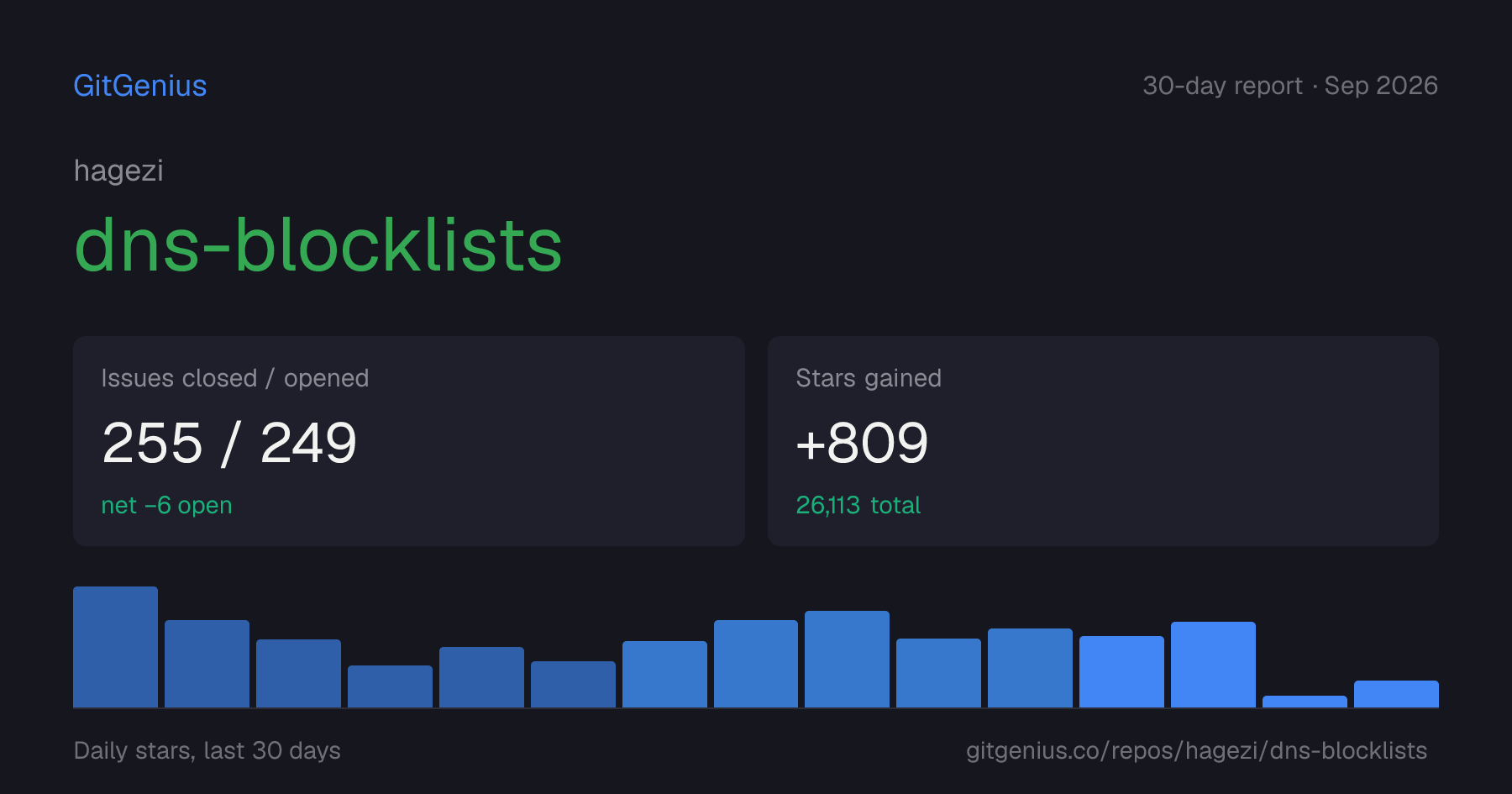
Task: Click the 255 / 249 issues figure
Action: pyautogui.click(x=229, y=443)
